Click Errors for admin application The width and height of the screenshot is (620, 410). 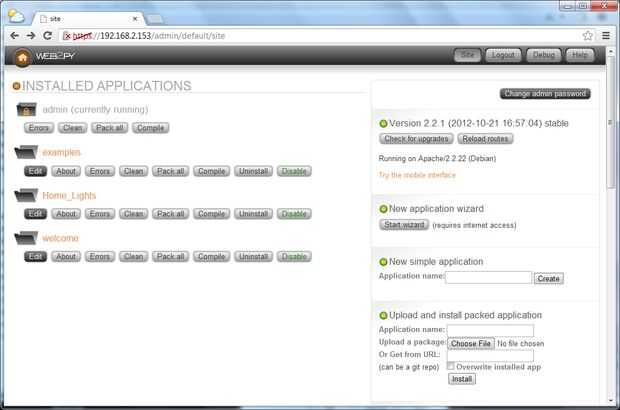click(39, 128)
